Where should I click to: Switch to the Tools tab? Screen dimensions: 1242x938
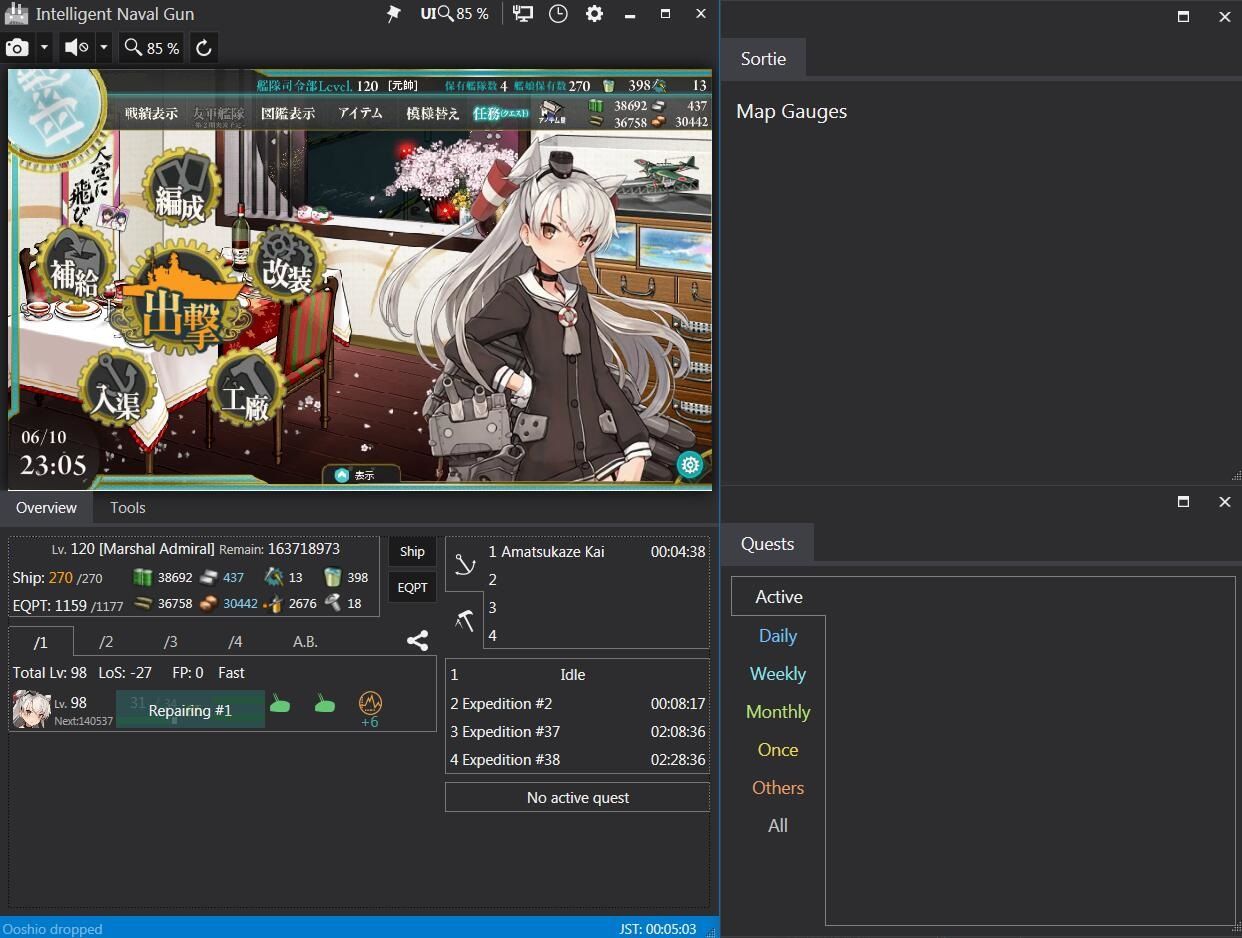click(x=128, y=507)
